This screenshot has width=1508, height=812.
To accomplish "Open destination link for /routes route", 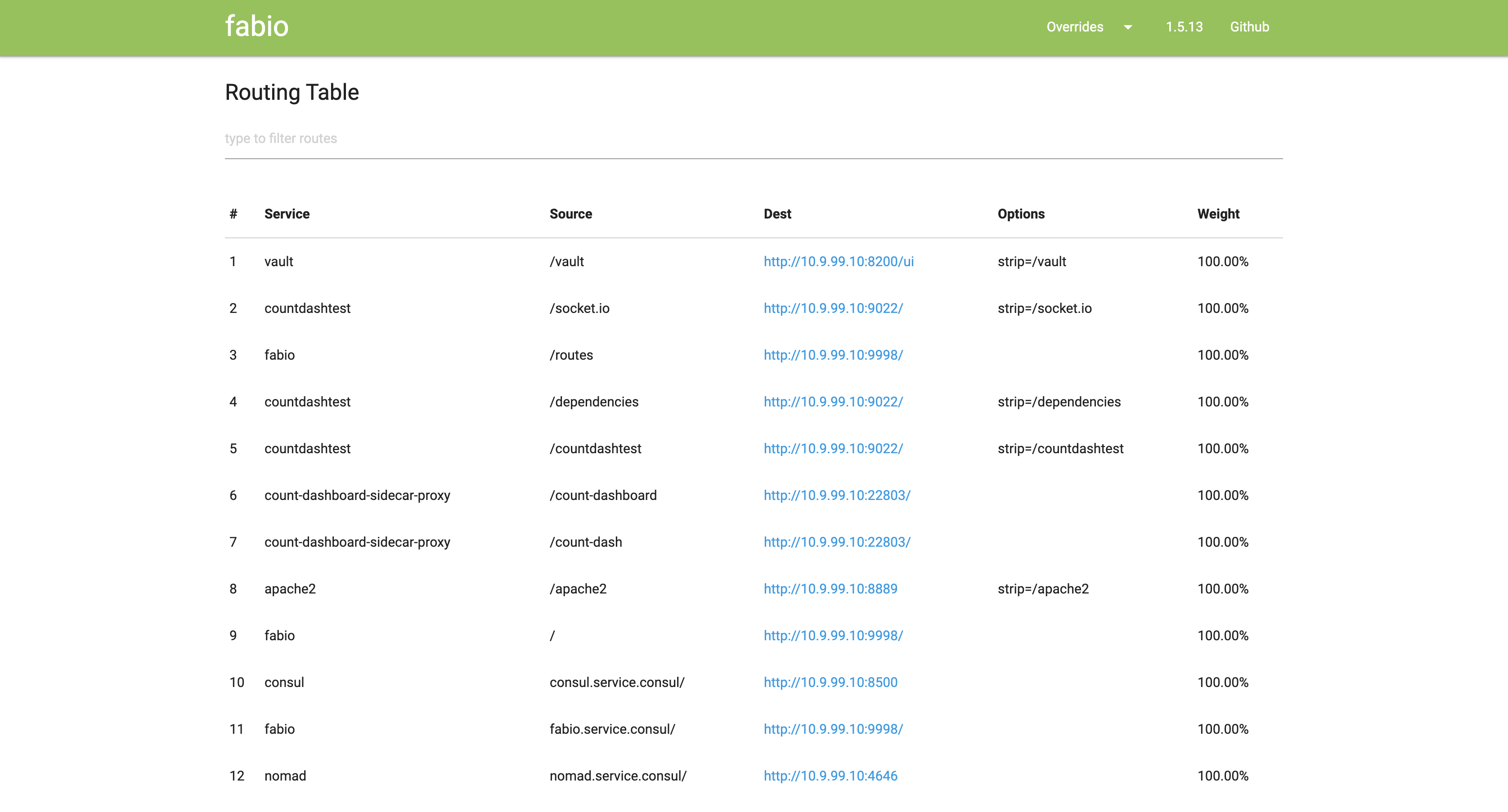I will pos(833,355).
